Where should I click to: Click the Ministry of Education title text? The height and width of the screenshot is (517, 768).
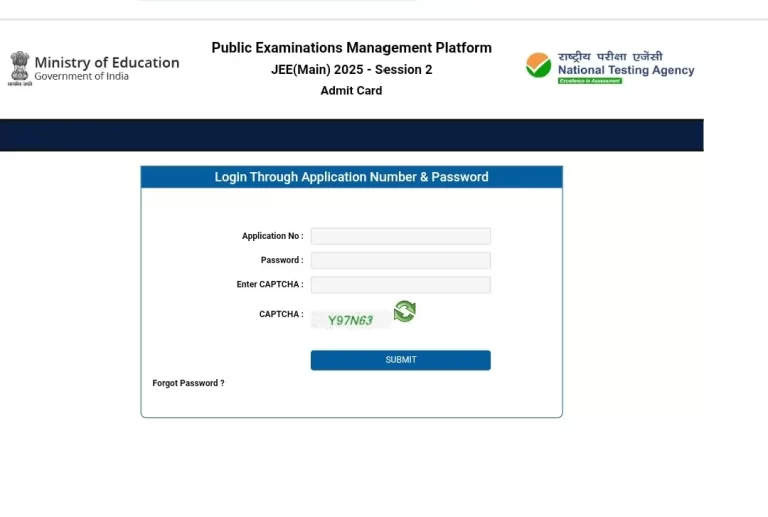point(107,62)
